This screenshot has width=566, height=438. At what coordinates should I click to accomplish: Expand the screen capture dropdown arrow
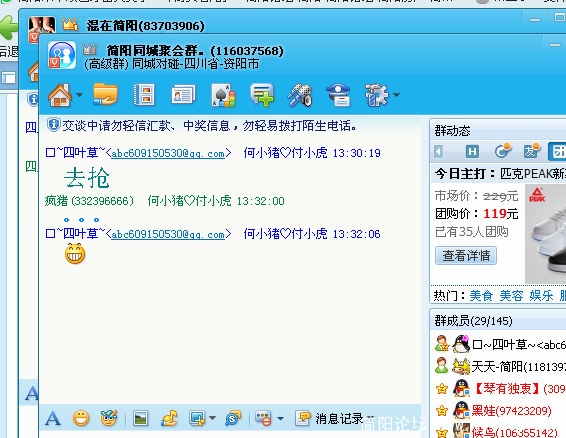click(x=213, y=419)
